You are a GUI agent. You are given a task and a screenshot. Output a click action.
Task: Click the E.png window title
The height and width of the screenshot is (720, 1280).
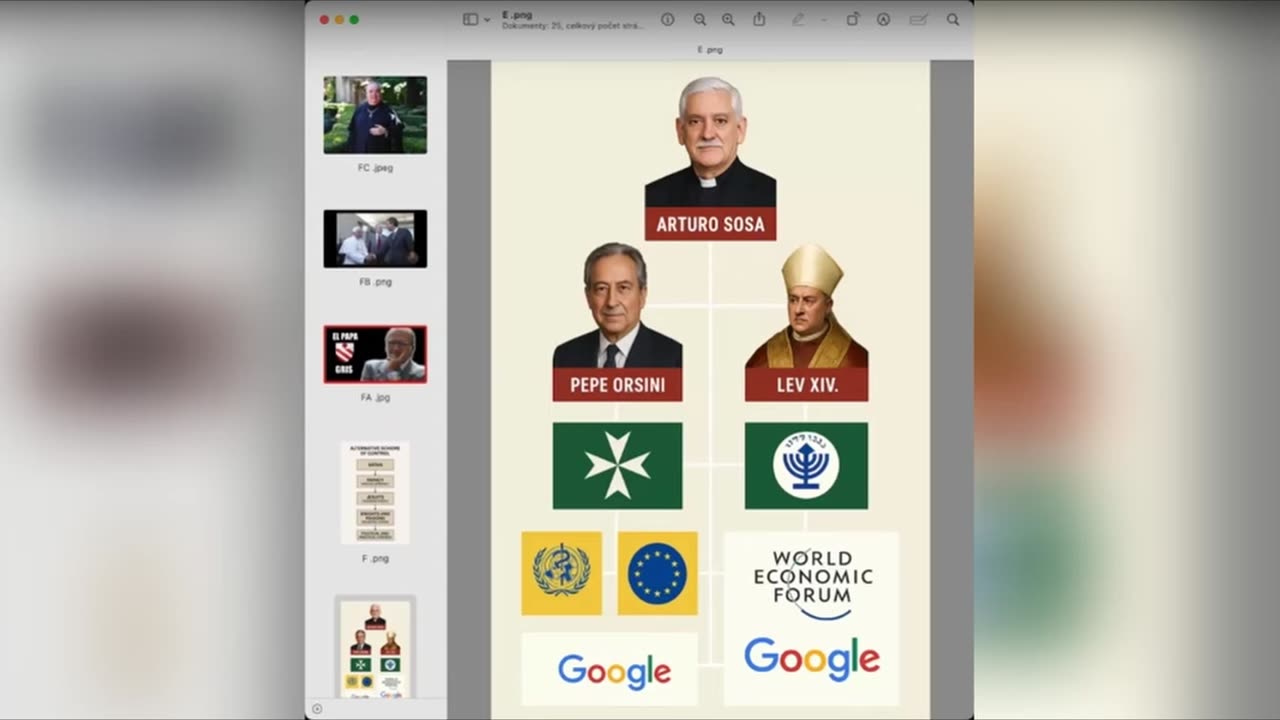[x=517, y=15]
